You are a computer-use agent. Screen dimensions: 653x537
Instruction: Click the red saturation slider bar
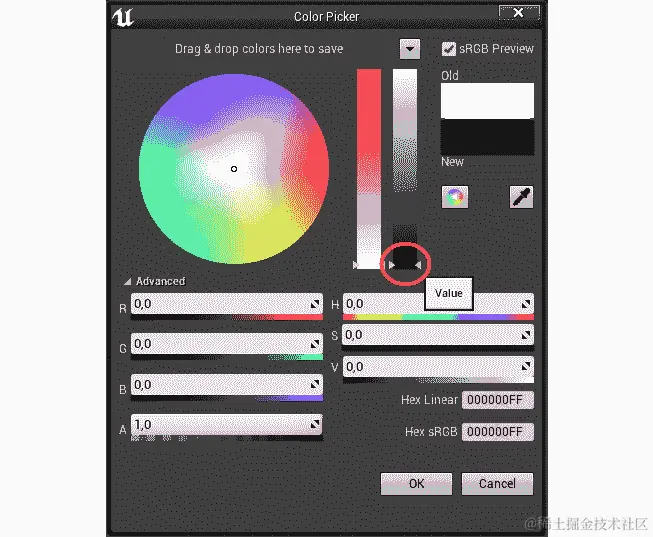click(369, 169)
